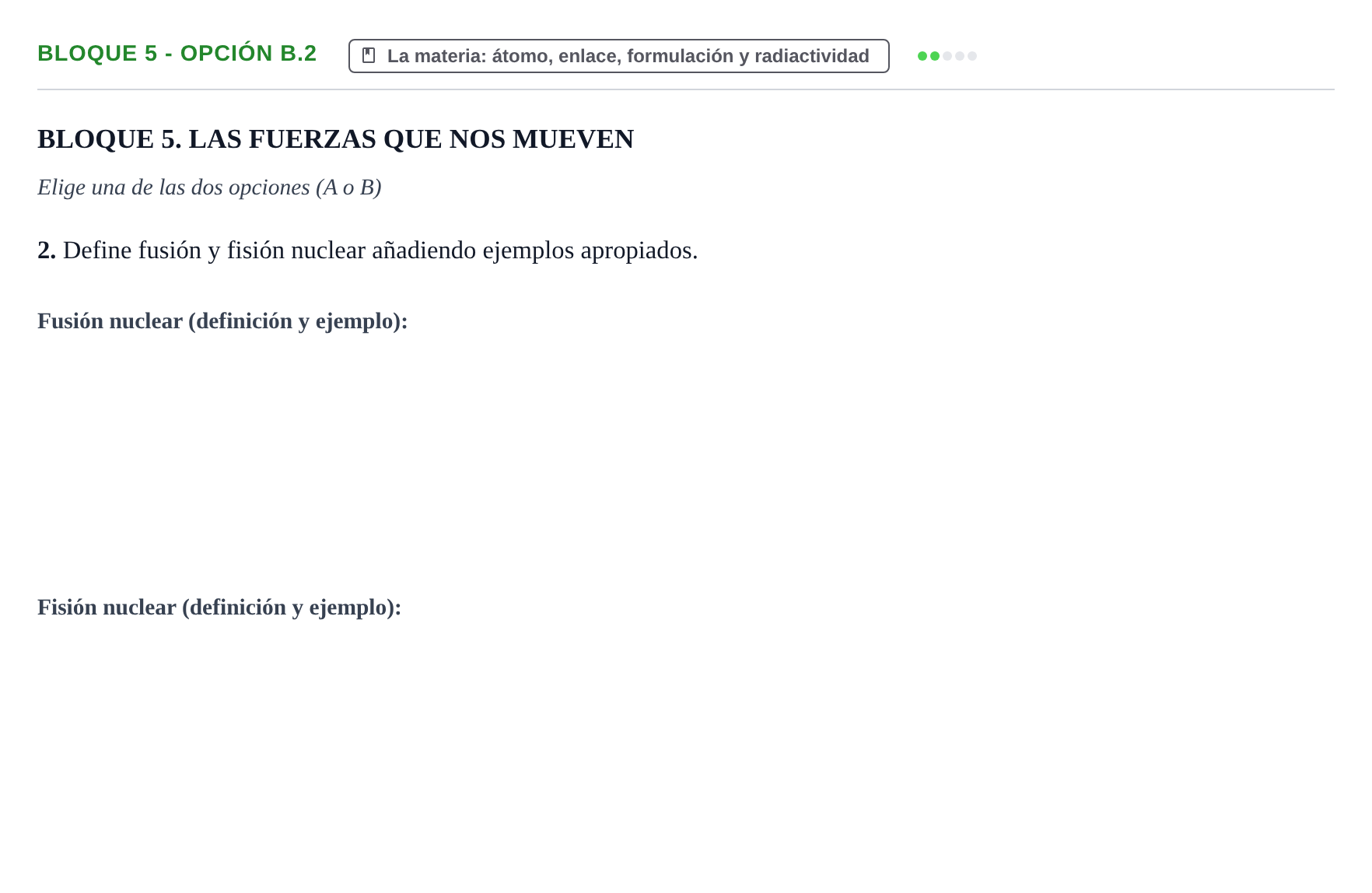Click 'Elige una de las dos opciones (A o B)'

(209, 187)
